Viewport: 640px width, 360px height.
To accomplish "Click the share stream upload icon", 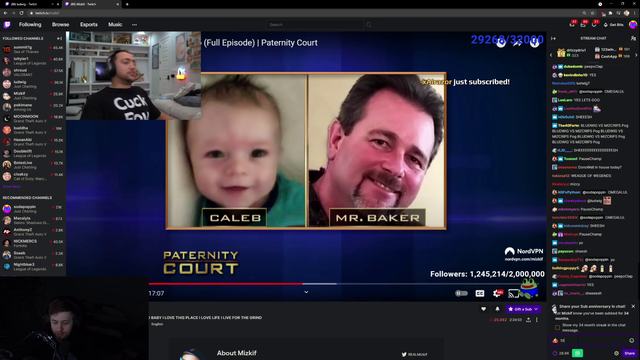I will pyautogui.click(x=529, y=320).
